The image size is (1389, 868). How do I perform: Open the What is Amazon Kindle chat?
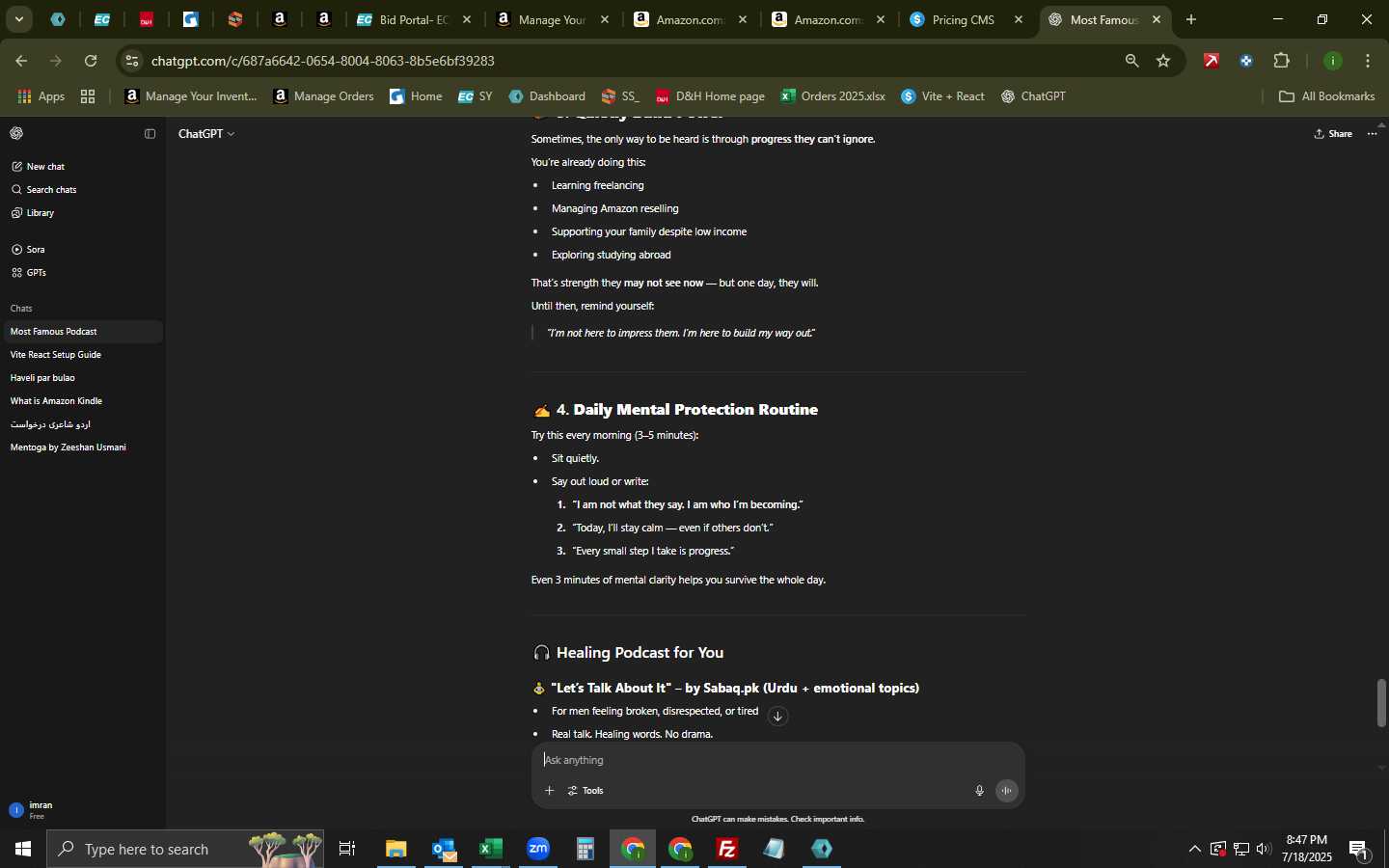point(82,401)
